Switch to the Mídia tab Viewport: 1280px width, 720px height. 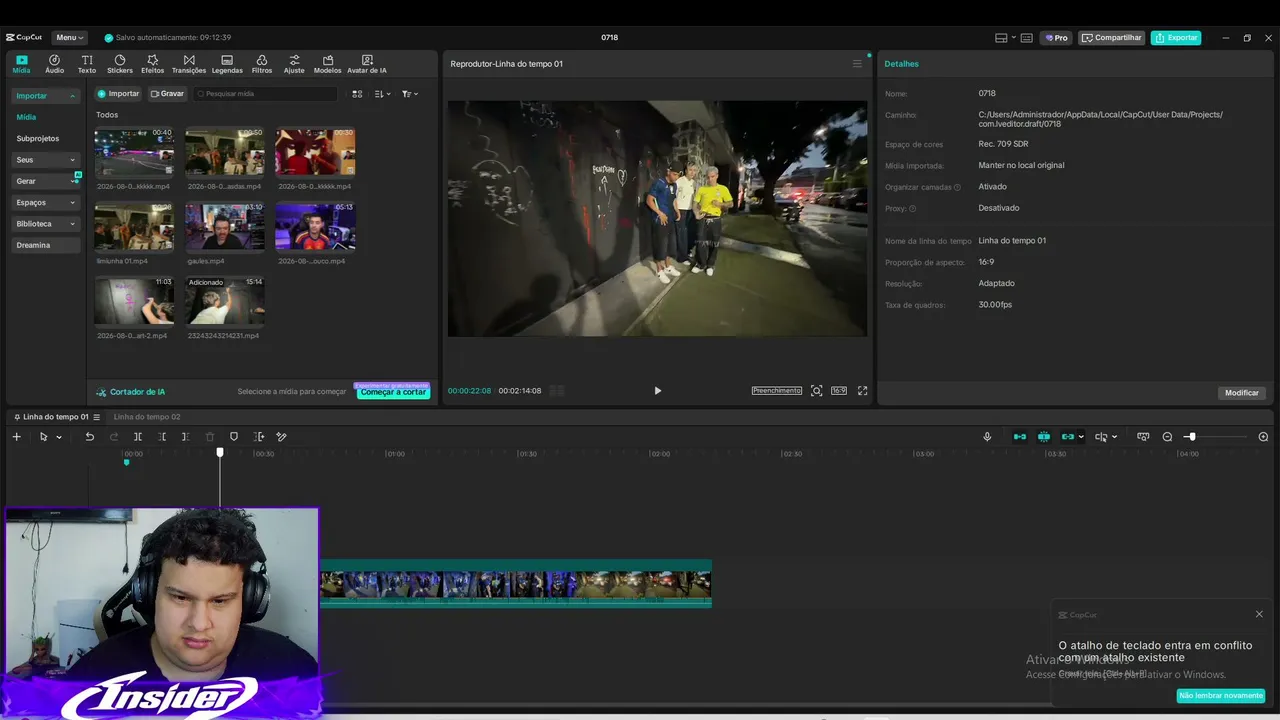[21, 64]
